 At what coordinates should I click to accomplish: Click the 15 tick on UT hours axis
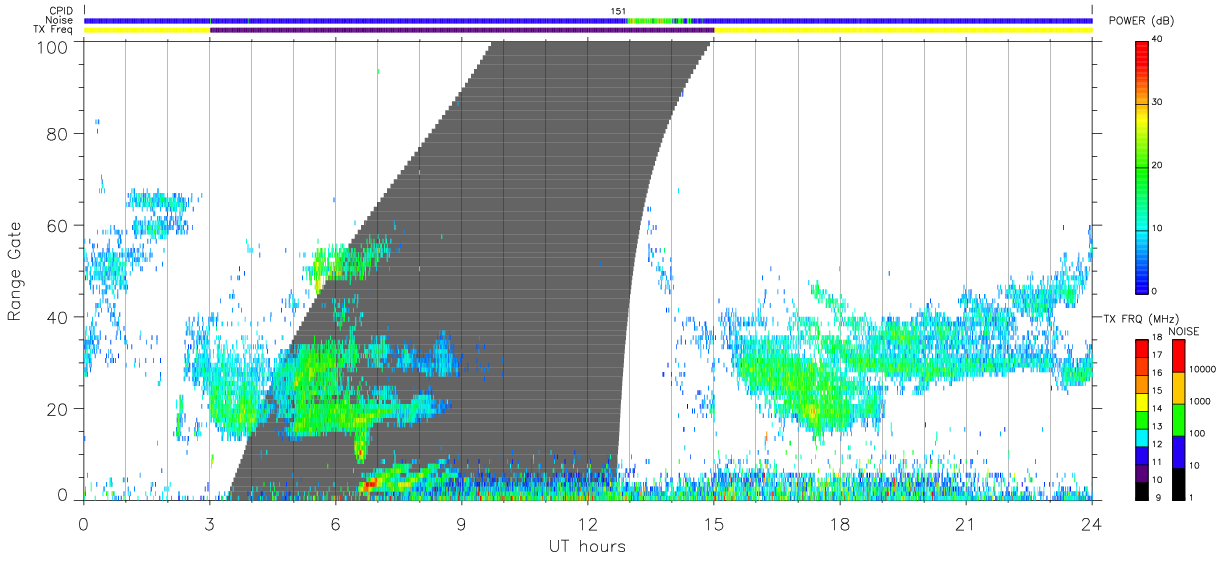(x=714, y=525)
